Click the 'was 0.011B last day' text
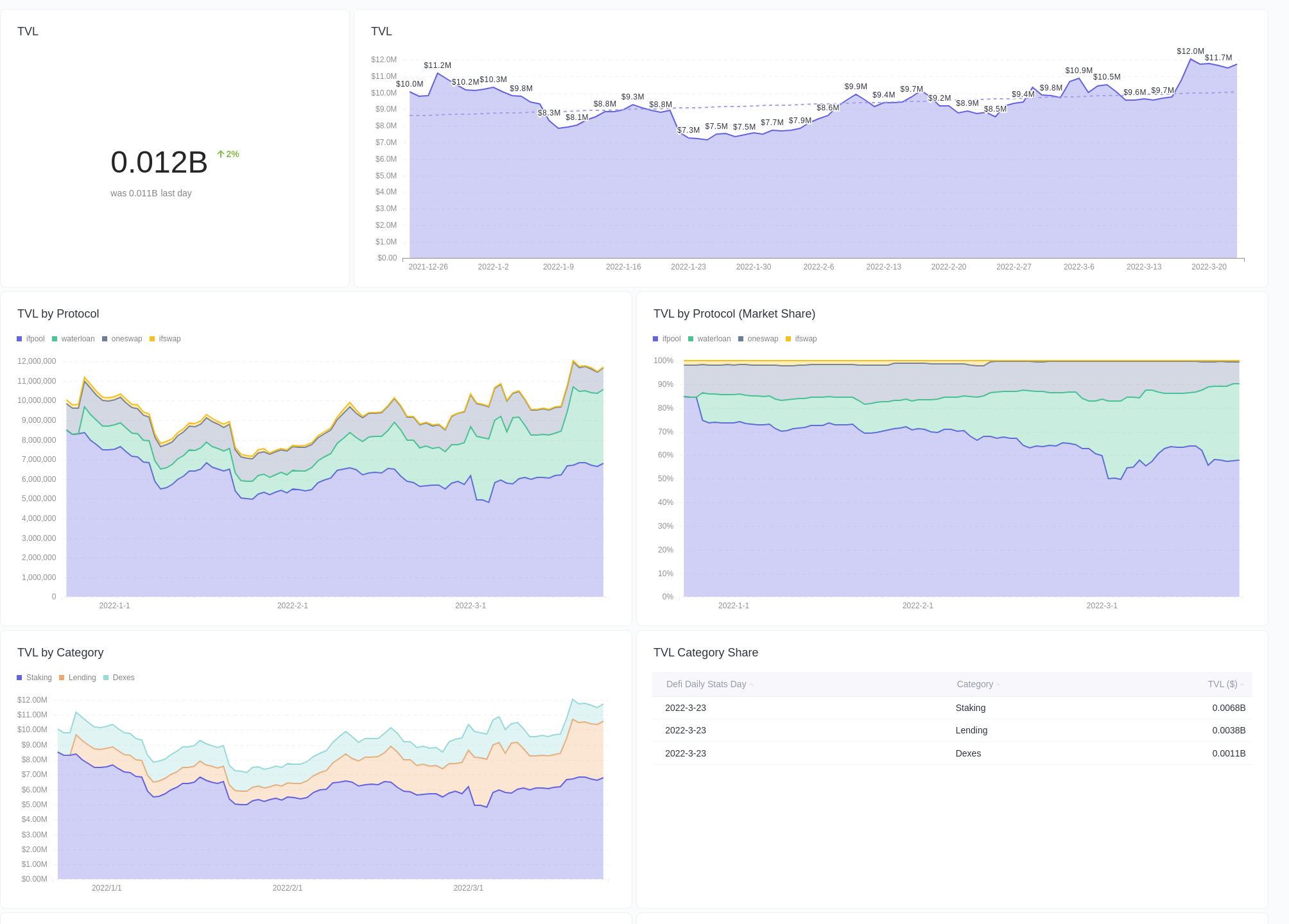 coord(151,193)
